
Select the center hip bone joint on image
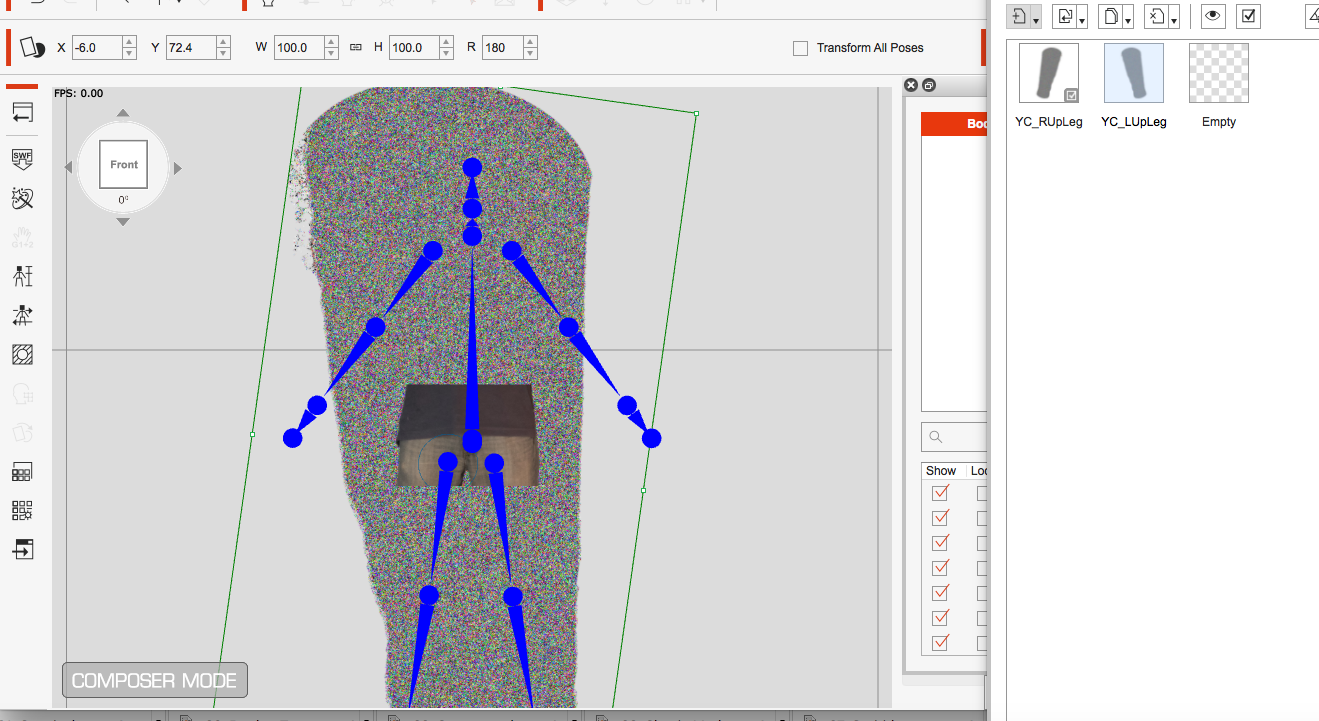click(472, 441)
